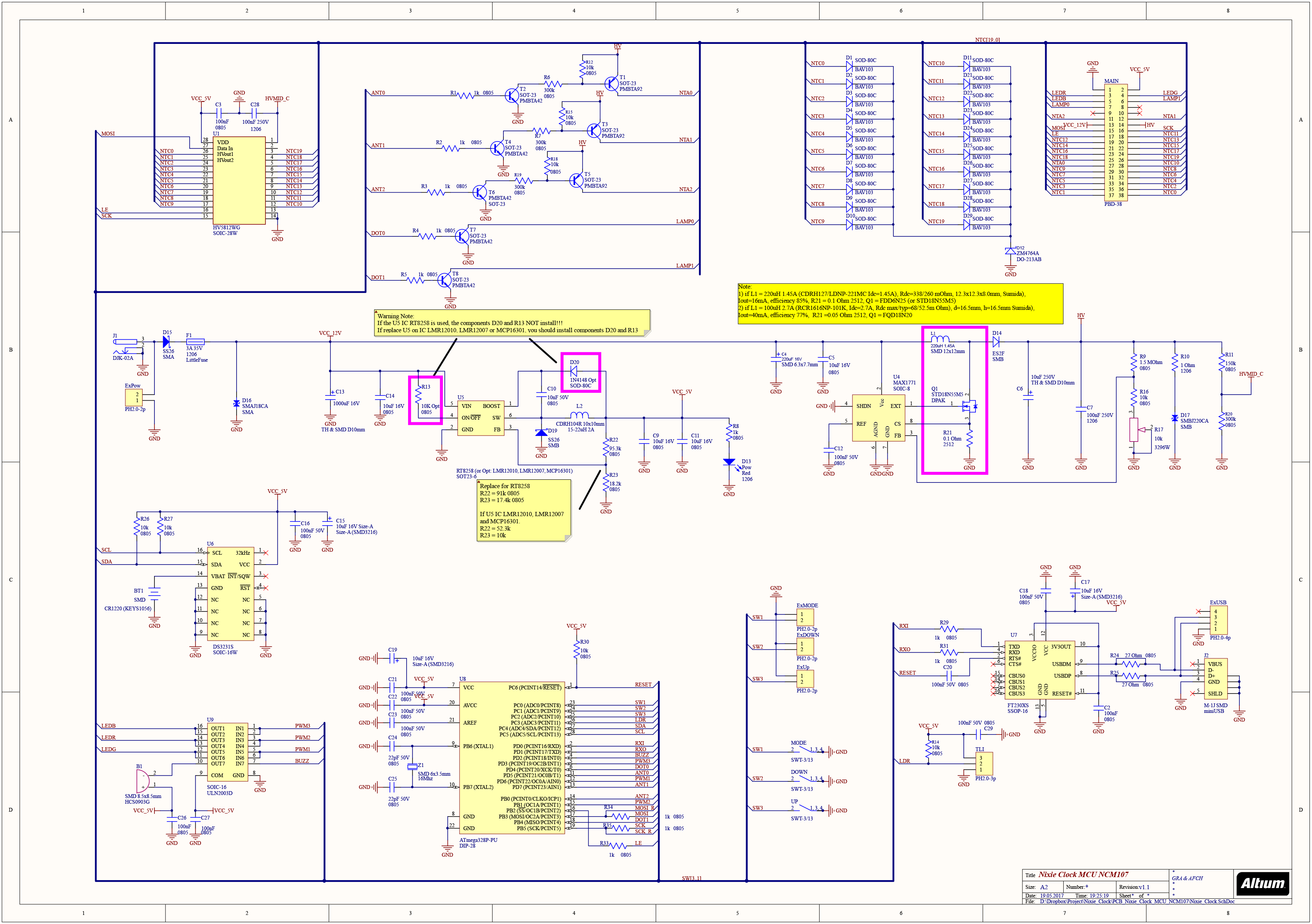Select the D13 red power LED
This screenshot has height=924, width=1312.
729,462
